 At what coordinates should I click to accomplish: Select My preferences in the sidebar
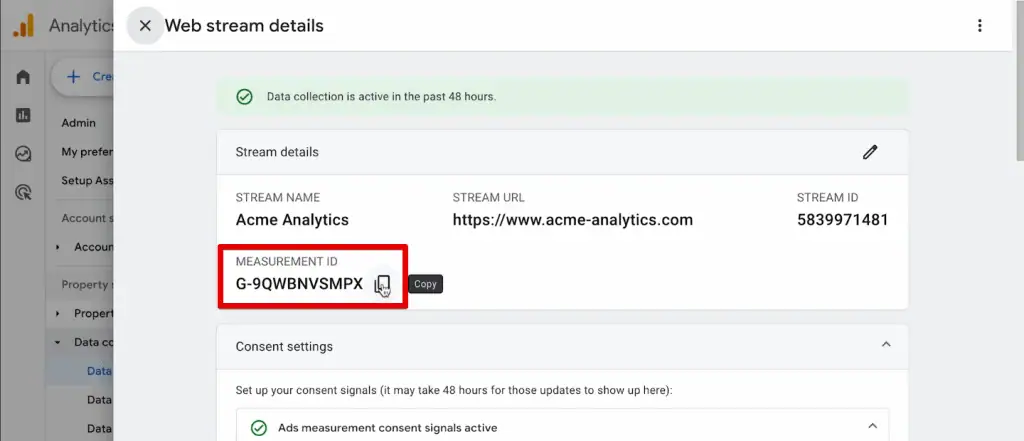[86, 152]
